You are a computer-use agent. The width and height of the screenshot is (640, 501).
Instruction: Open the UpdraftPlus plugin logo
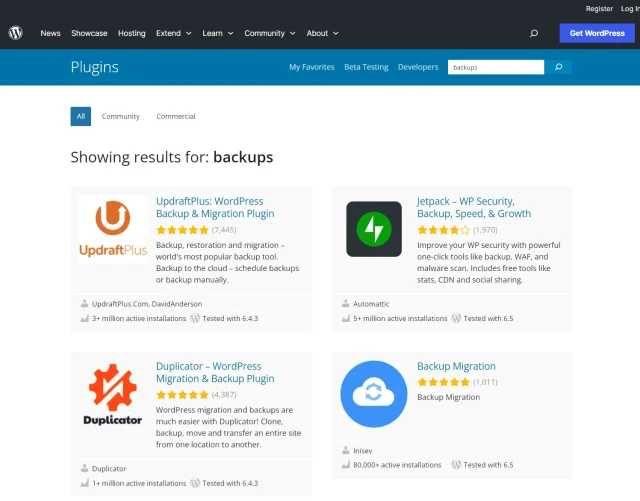pyautogui.click(x=113, y=228)
